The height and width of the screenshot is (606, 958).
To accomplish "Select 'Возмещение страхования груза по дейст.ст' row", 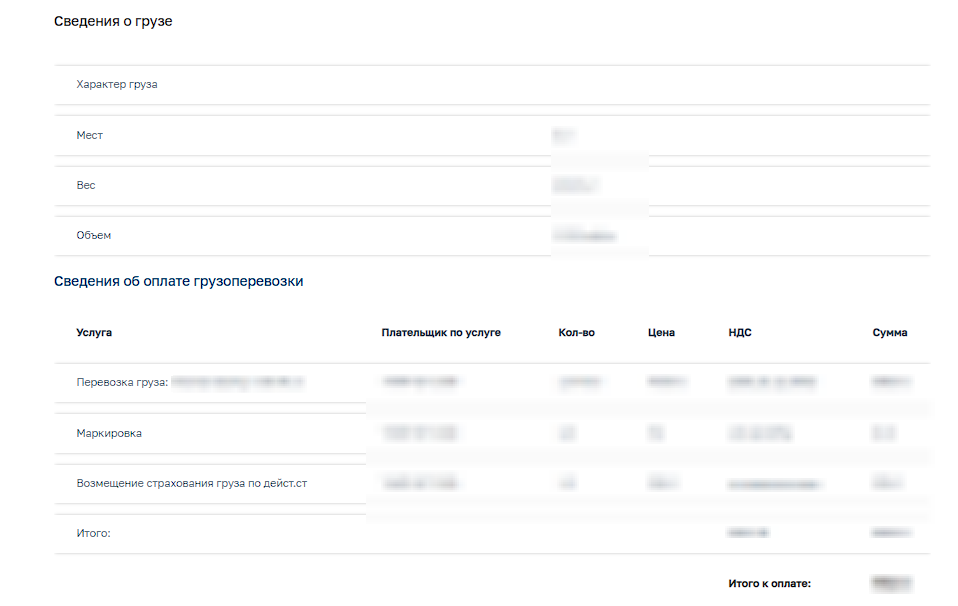I will click(191, 484).
